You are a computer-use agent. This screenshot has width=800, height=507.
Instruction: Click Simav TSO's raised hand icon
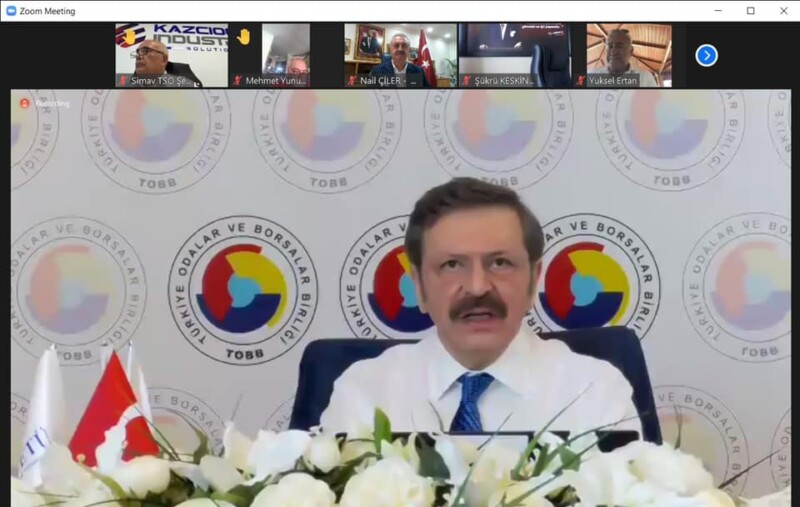click(x=130, y=36)
